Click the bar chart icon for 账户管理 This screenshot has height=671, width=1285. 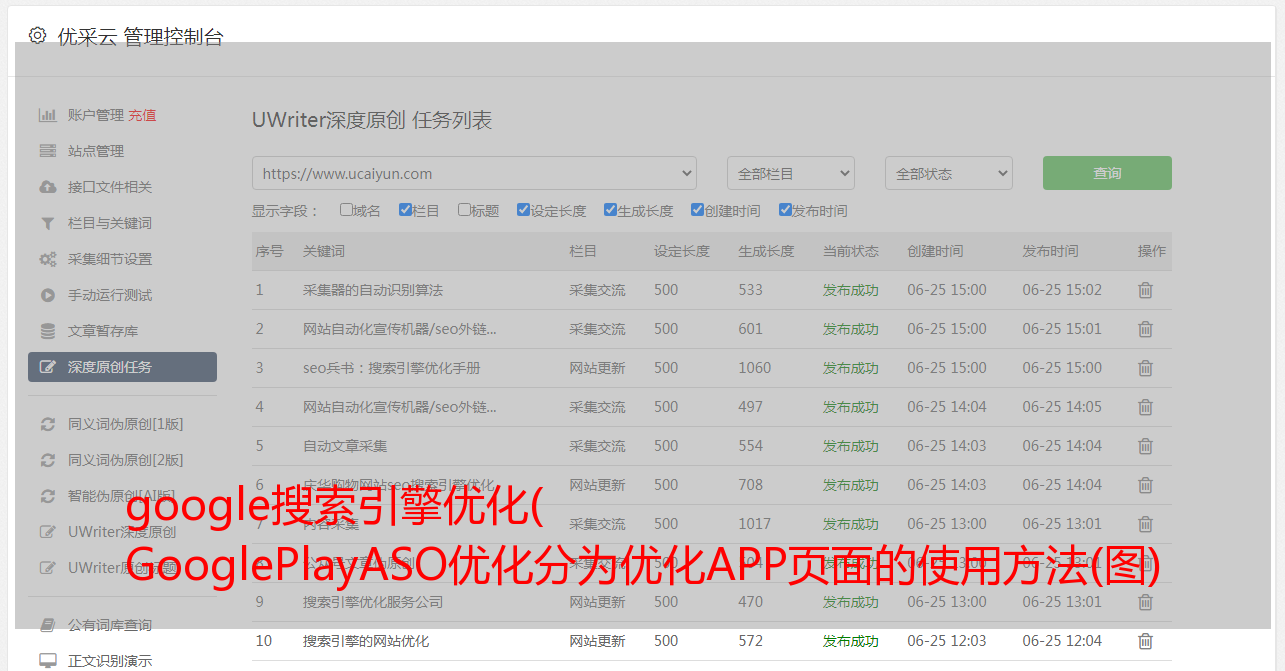tap(47, 115)
